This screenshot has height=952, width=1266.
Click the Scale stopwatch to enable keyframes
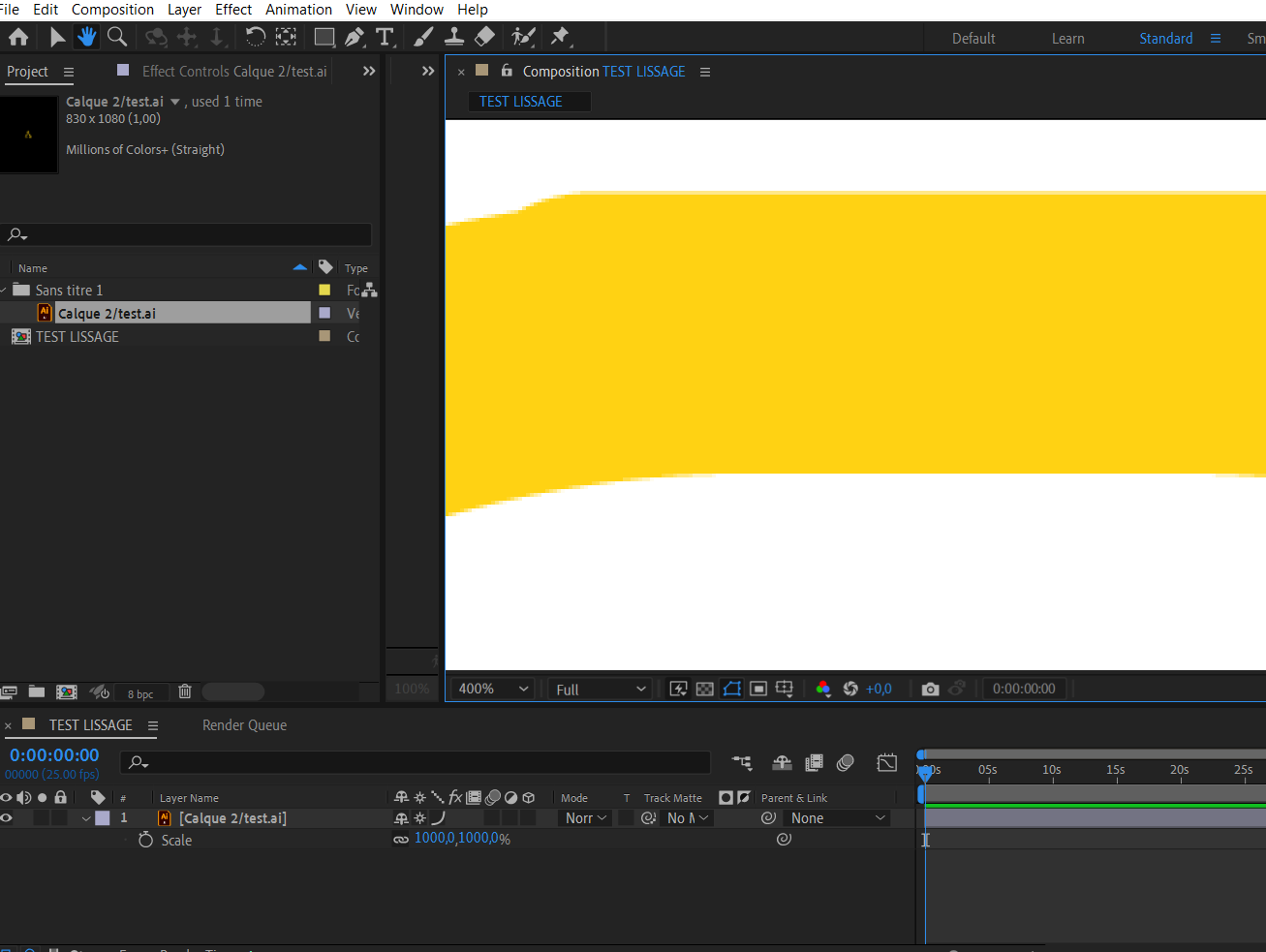pos(145,840)
